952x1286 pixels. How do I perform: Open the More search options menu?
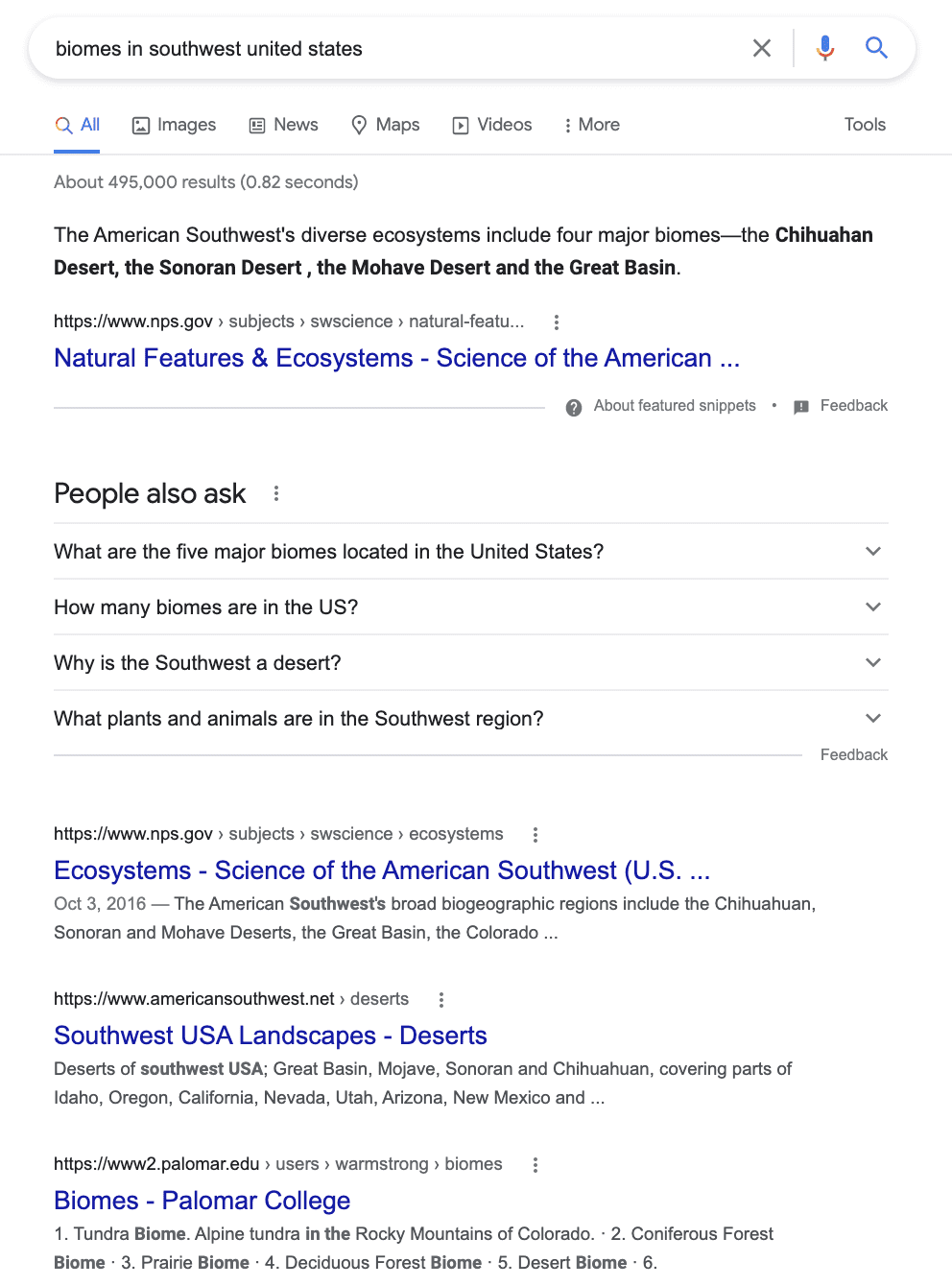tap(591, 125)
